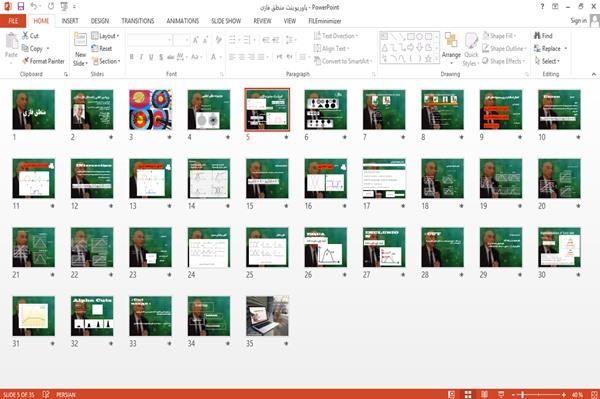Image resolution: width=600 pixels, height=399 pixels.
Task: Center align text
Action: (x=241, y=57)
